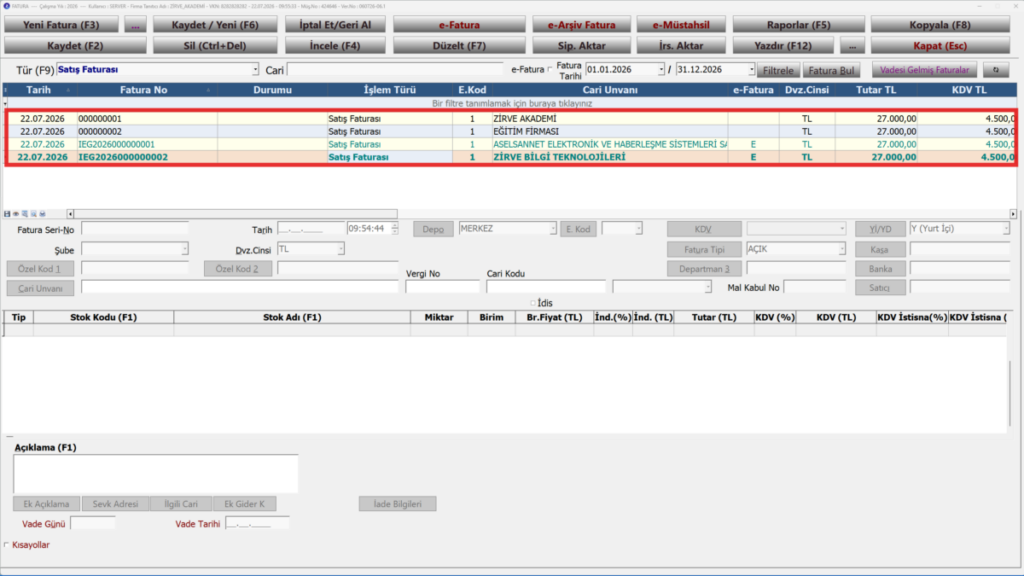
Task: Open the e-Fatura button
Action: [459, 25]
